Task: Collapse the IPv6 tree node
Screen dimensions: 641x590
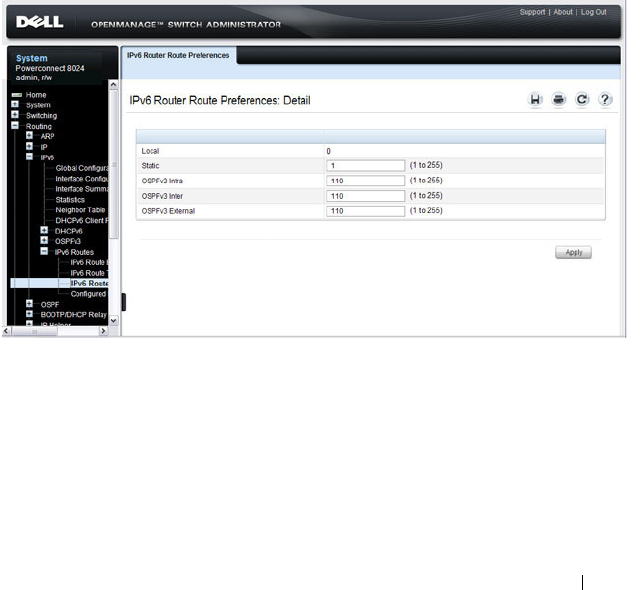Action: coord(29,157)
